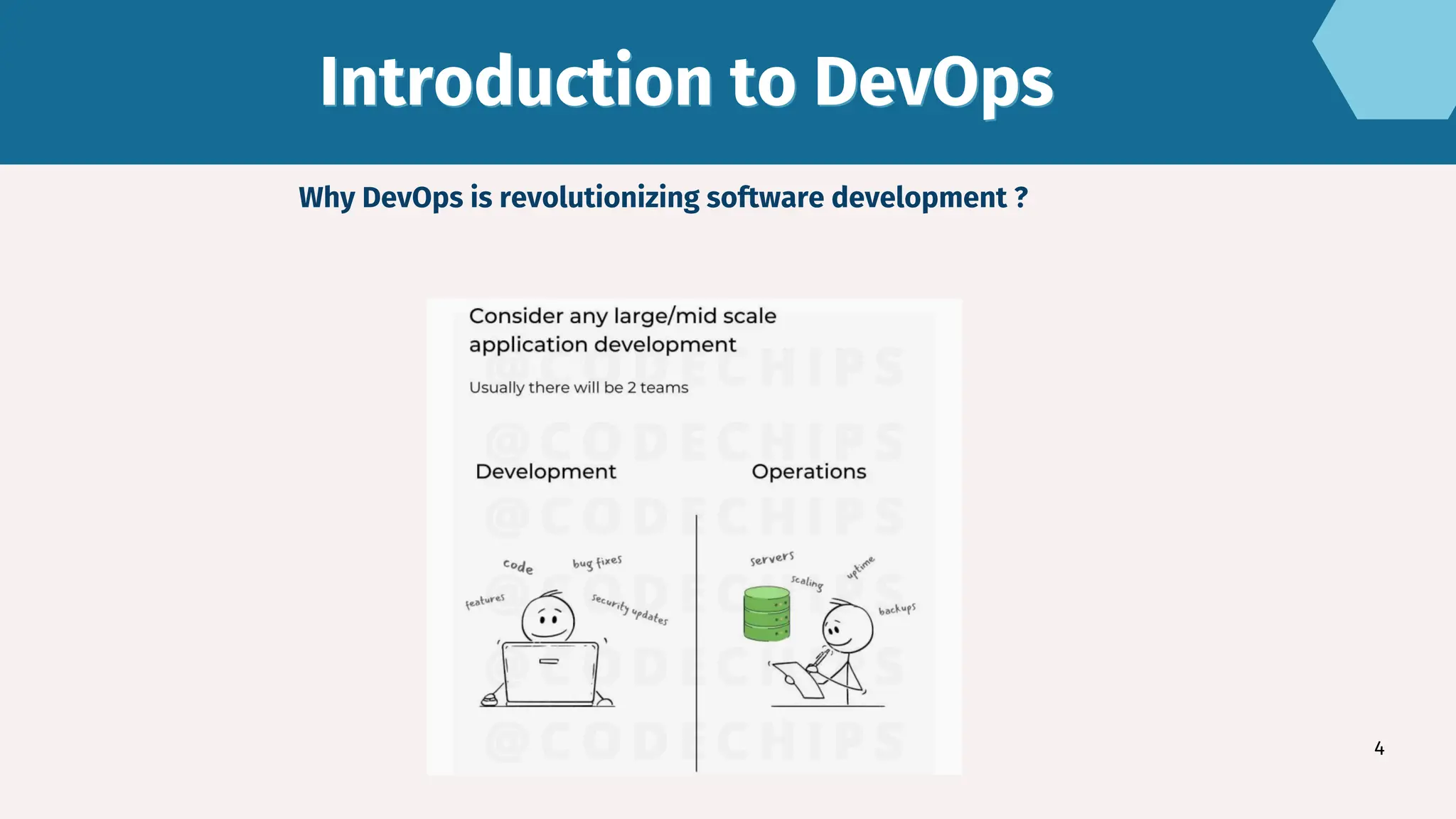This screenshot has width=1456, height=819.
Task: Click the vertical divider line between teams
Action: pos(696,643)
